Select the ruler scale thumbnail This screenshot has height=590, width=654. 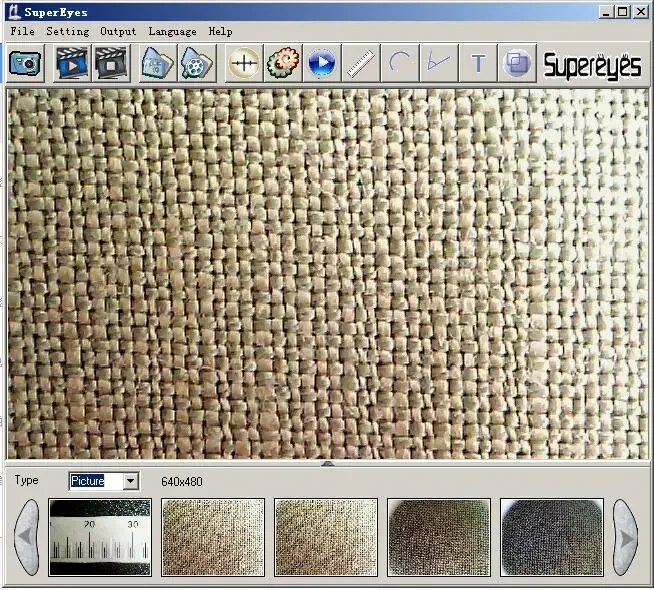[x=100, y=537]
